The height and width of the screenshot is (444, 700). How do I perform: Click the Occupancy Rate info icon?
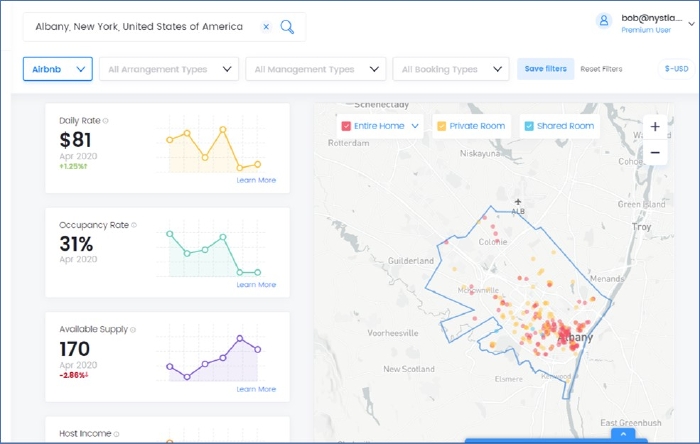point(134,225)
